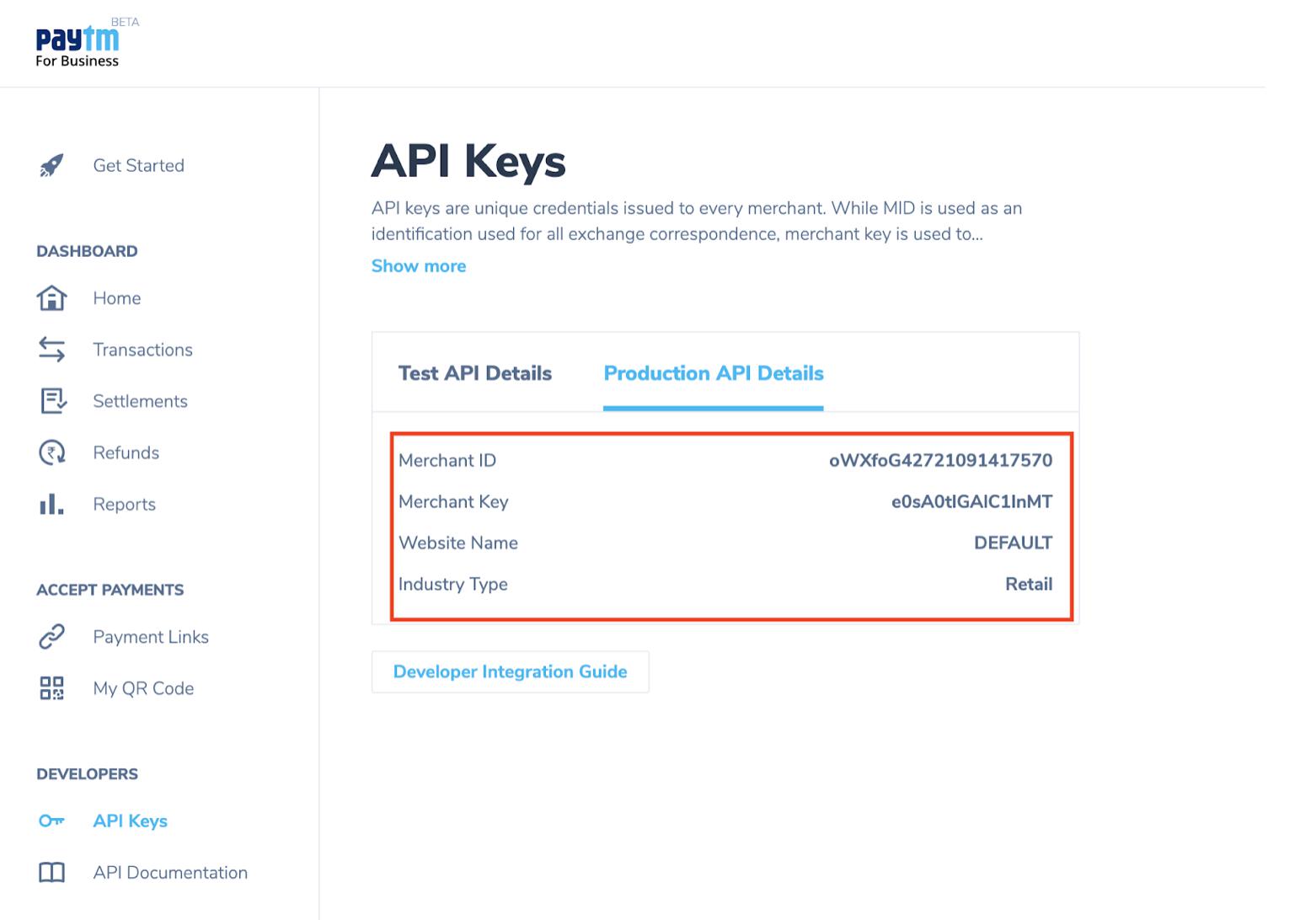Click the Industry Type value Retail

(x=1029, y=584)
